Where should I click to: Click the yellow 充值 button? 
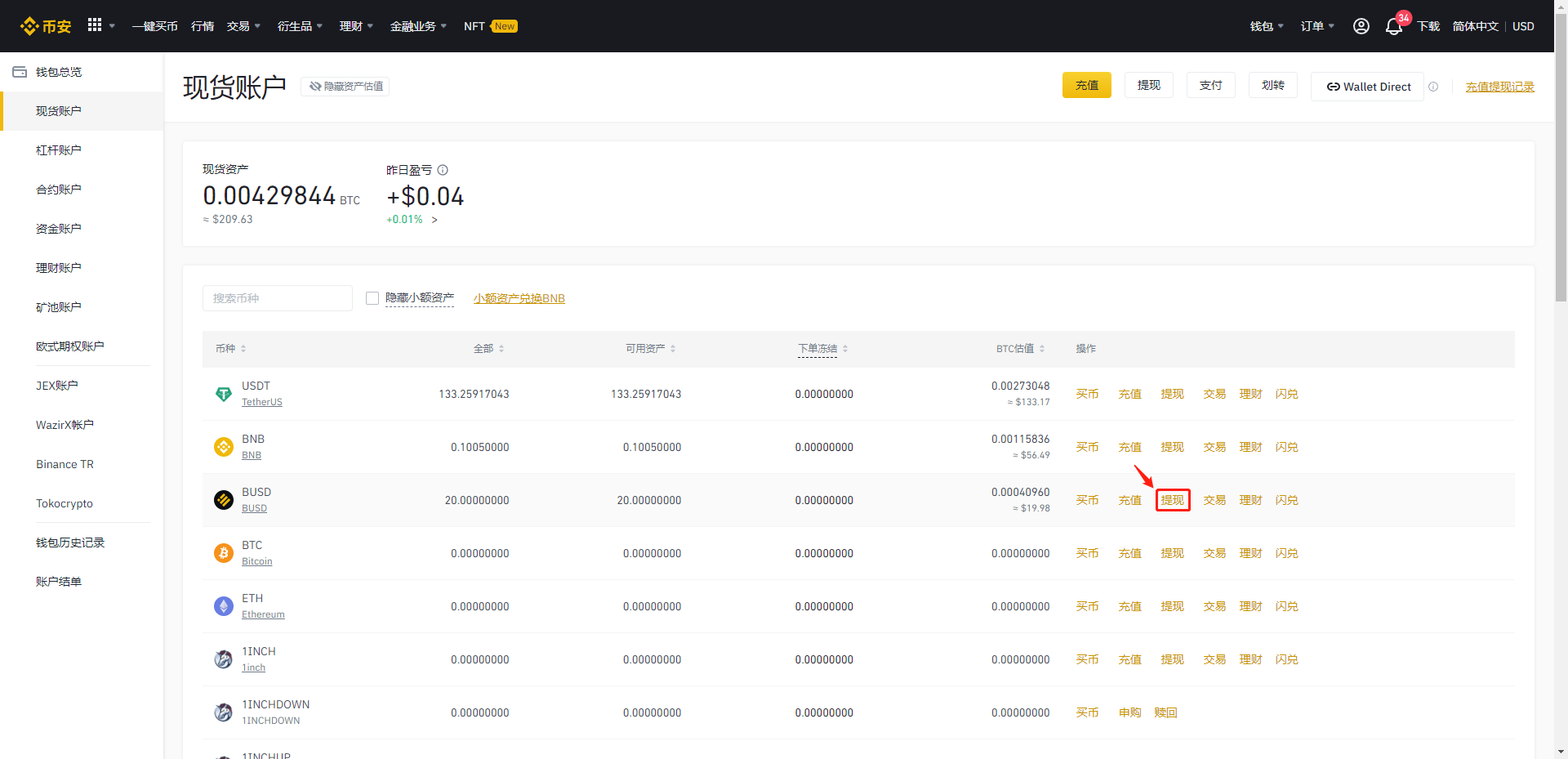click(x=1087, y=85)
